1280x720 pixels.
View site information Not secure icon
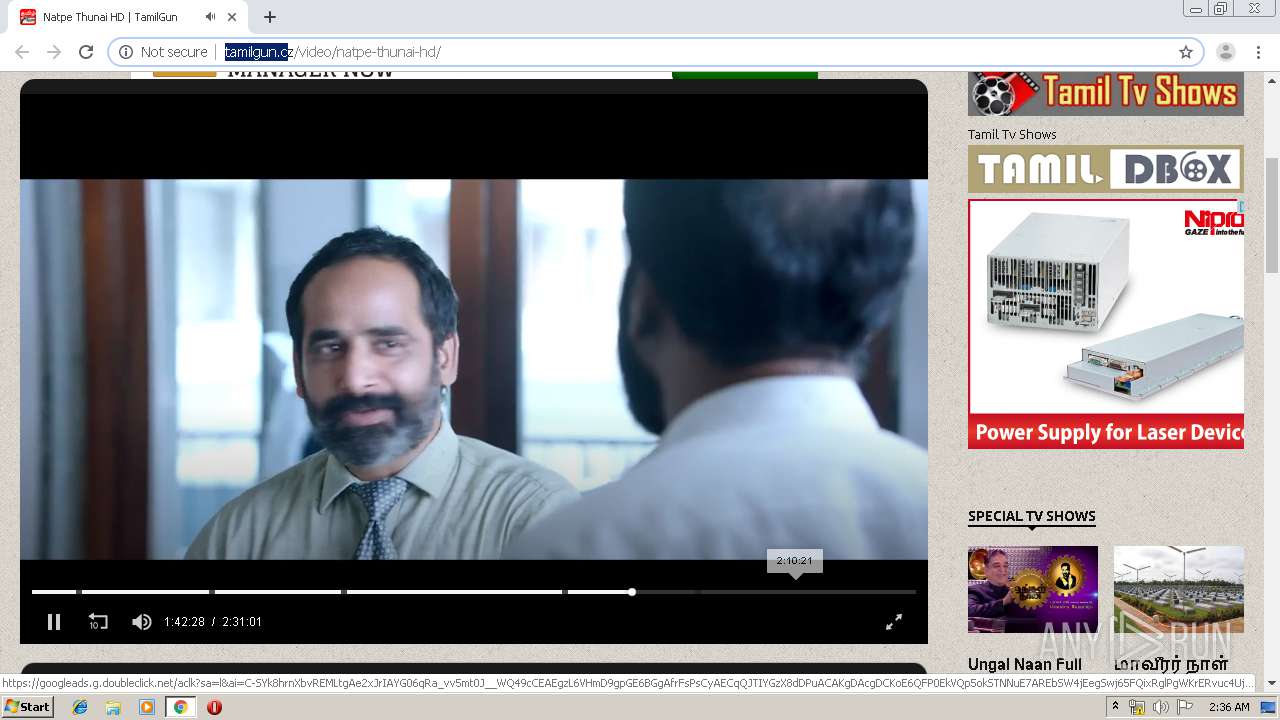coord(126,52)
